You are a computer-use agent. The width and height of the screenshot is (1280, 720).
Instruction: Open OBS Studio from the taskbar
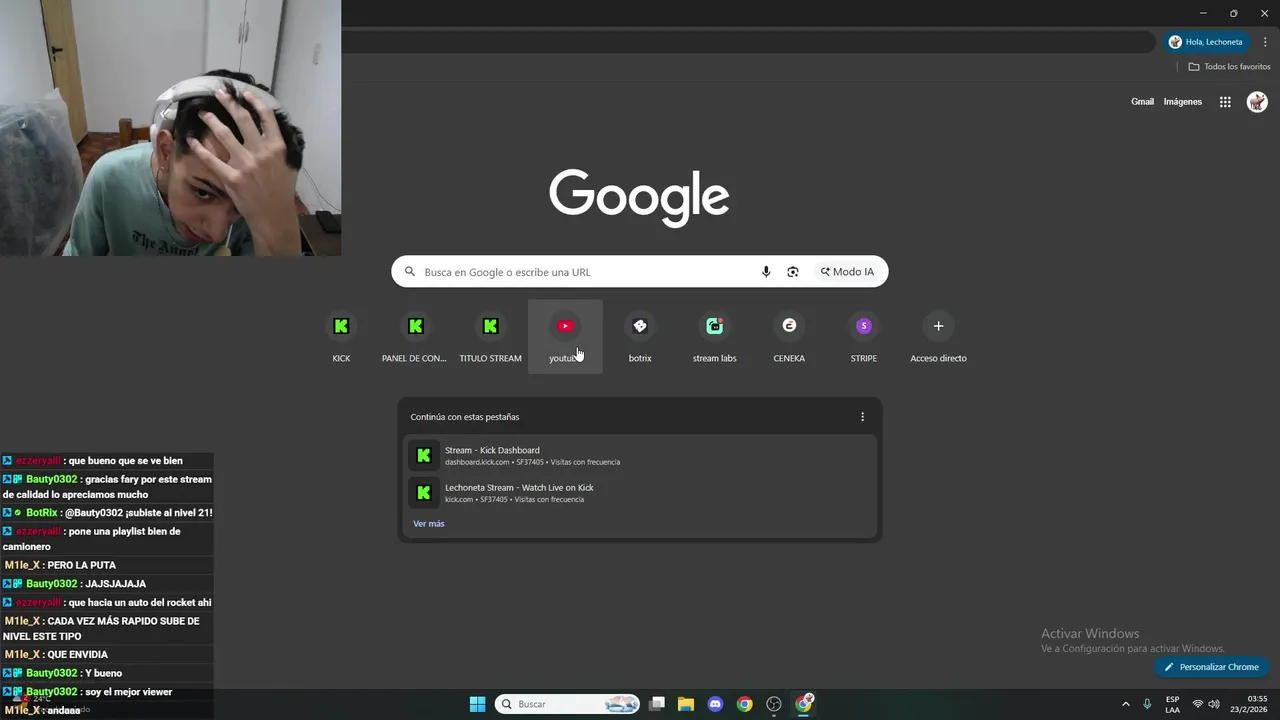click(774, 704)
